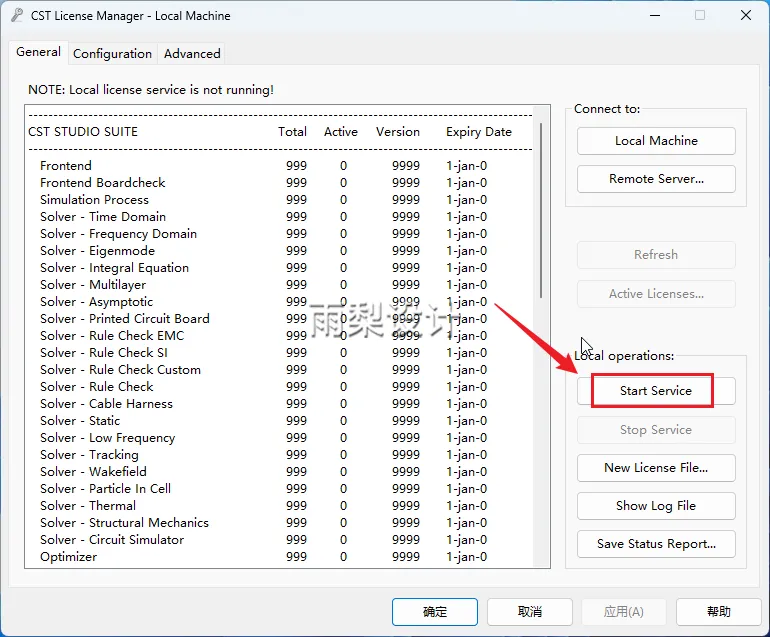Open the Advanced tab
The width and height of the screenshot is (770, 637).
tap(192, 54)
